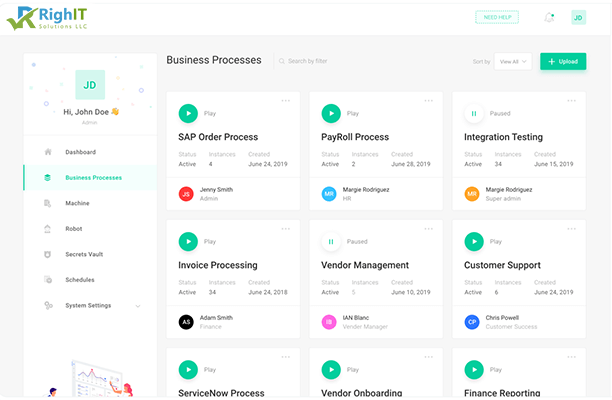Select the Machine icon in sidebar

(47, 203)
